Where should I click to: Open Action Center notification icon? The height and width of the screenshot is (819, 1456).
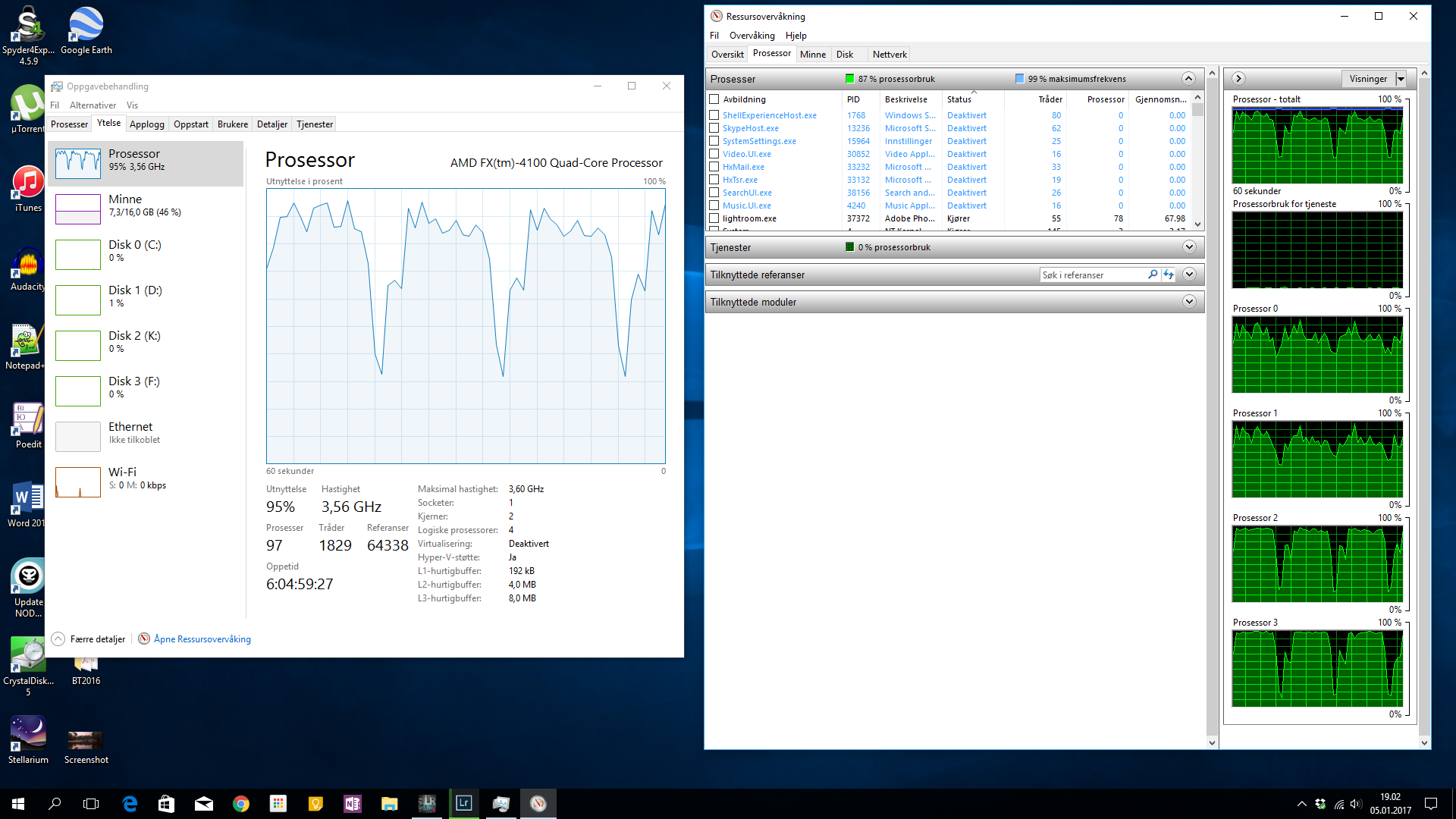coord(1431,804)
